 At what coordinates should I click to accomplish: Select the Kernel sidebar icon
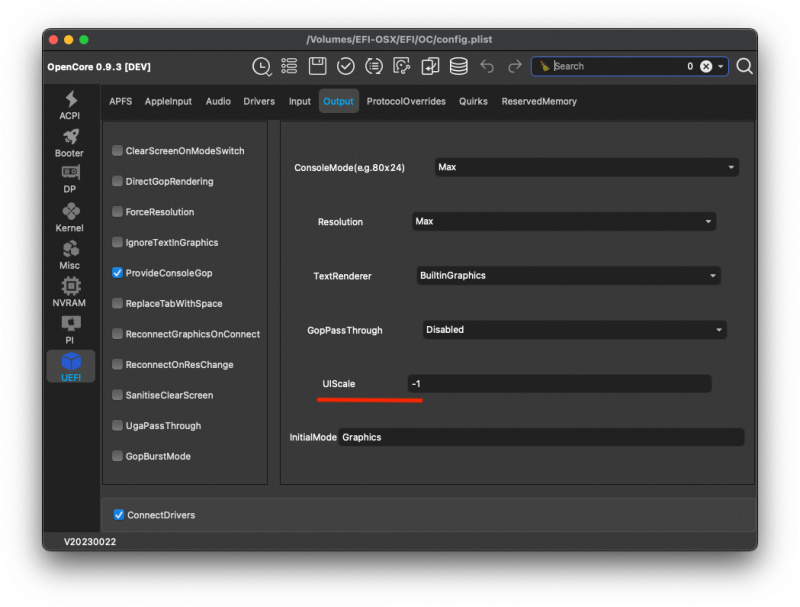coord(70,217)
